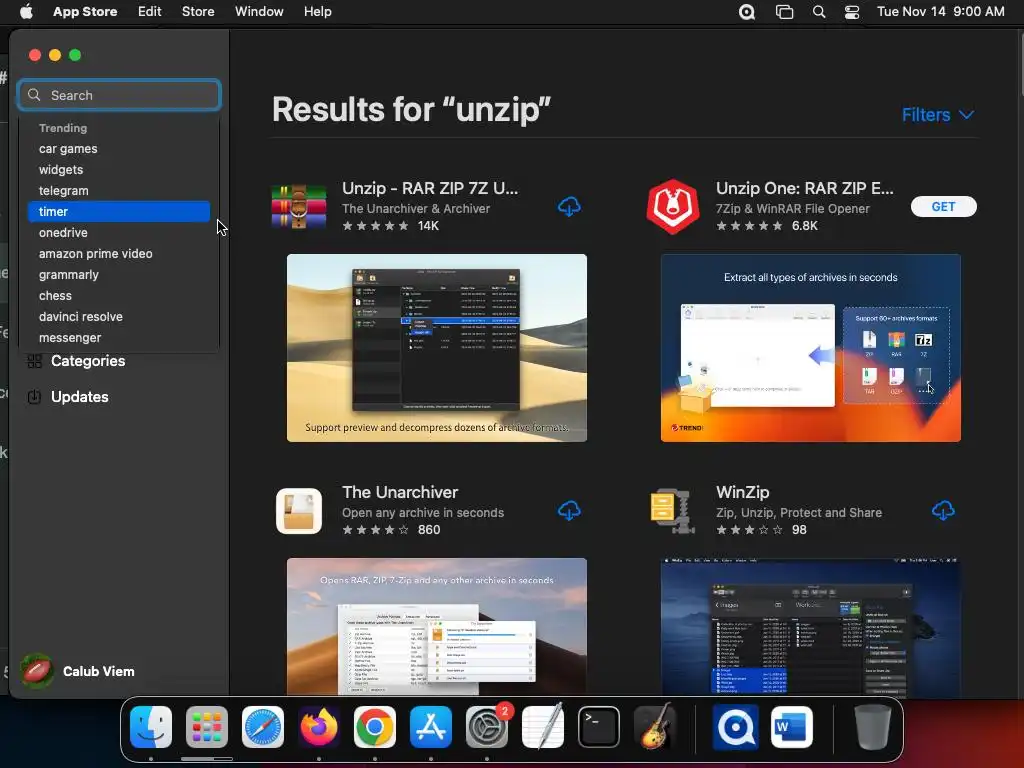Viewport: 1024px width, 768px height.
Task: View Unzip - RAR ZIP 7Z desert screenshot
Action: (437, 348)
